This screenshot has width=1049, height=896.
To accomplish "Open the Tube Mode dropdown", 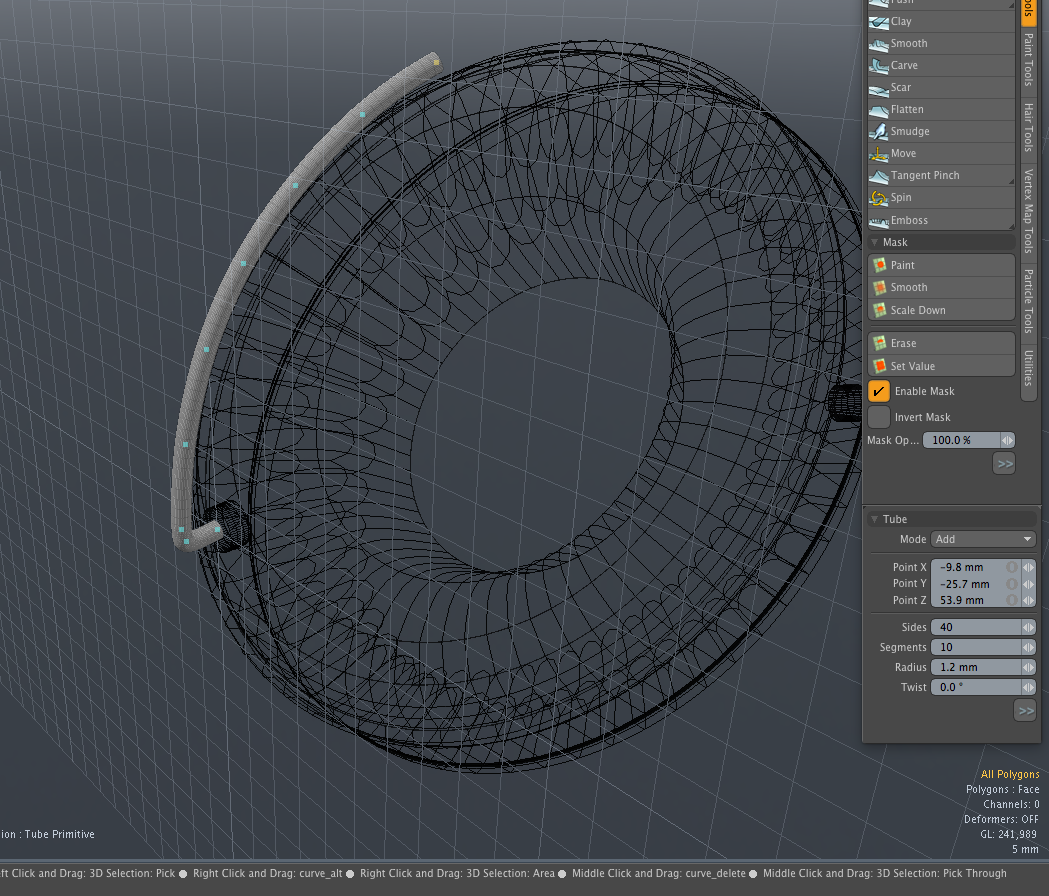I will click(x=983, y=539).
